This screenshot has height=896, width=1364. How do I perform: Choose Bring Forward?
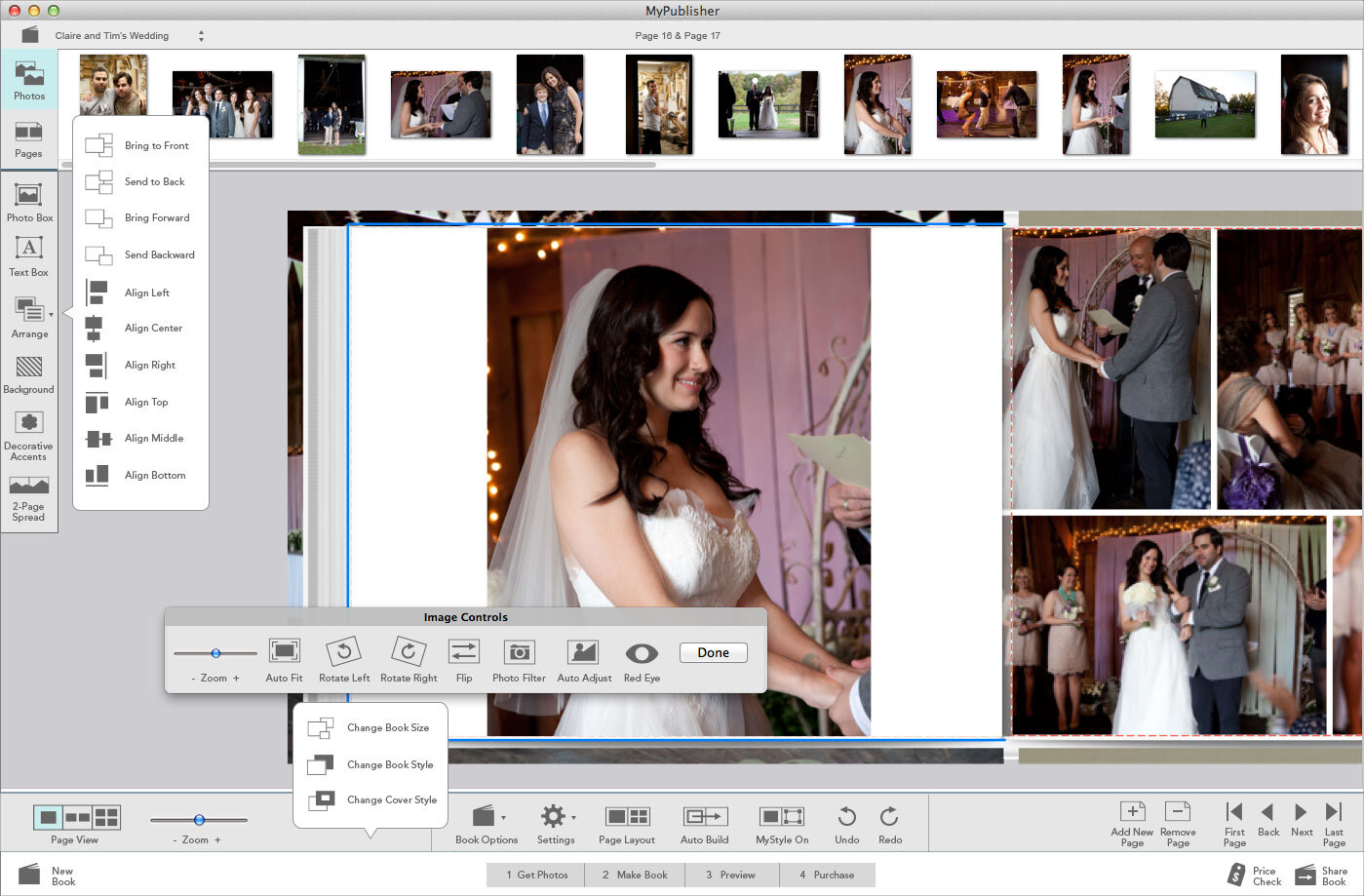(x=140, y=217)
